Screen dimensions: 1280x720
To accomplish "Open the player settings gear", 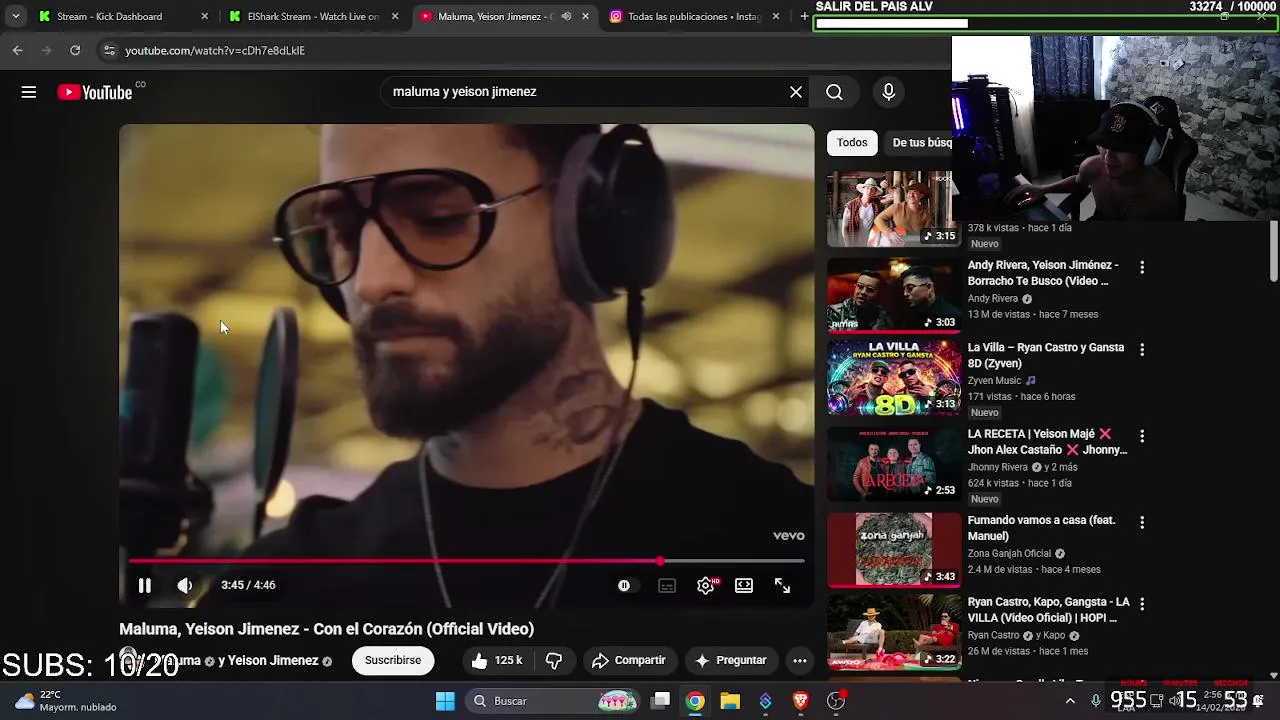I will pos(706,586).
